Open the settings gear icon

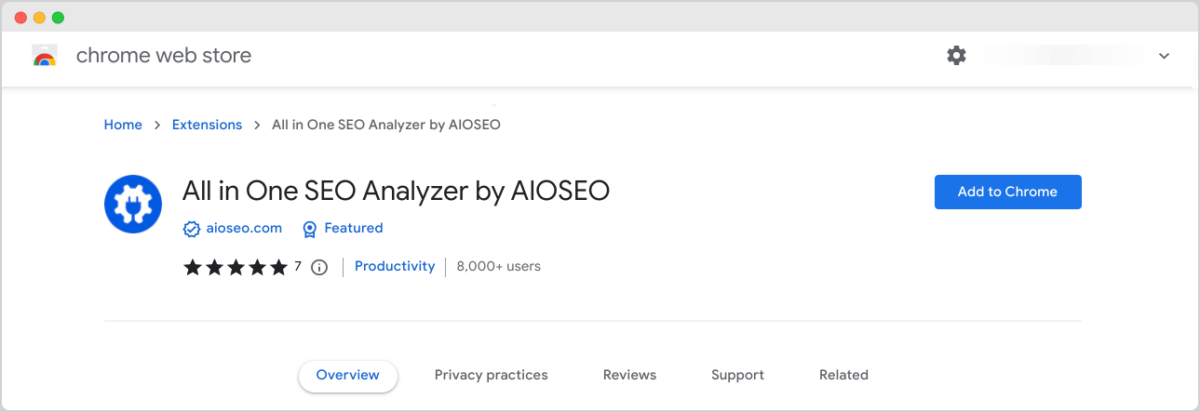[x=957, y=56]
